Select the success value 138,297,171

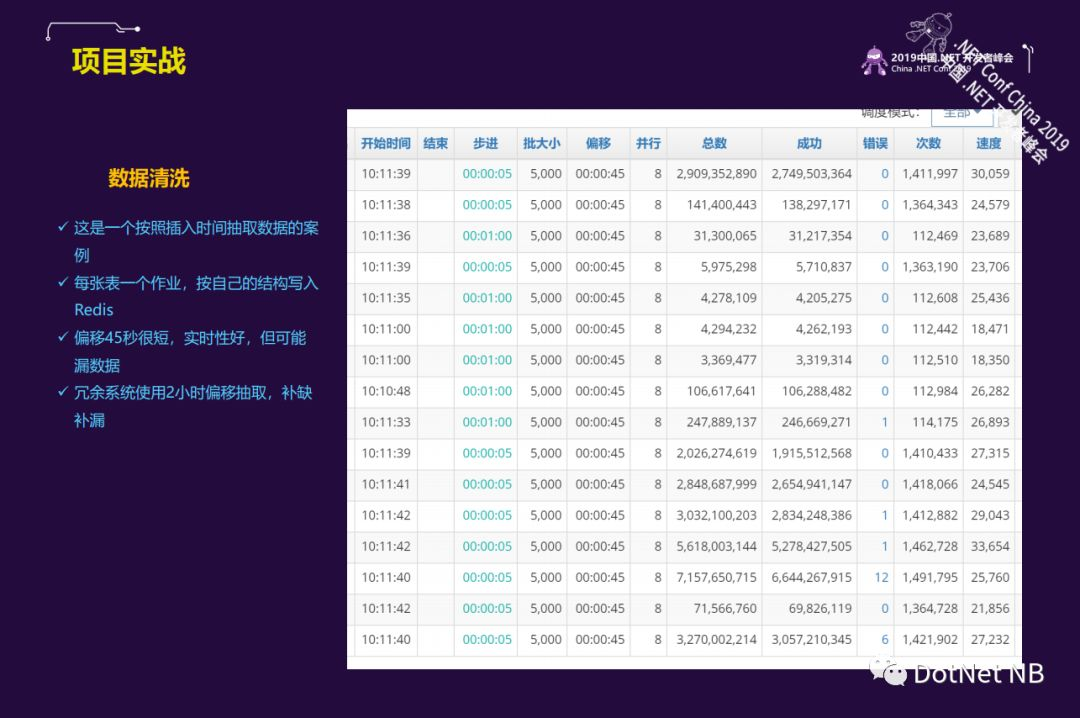click(817, 205)
